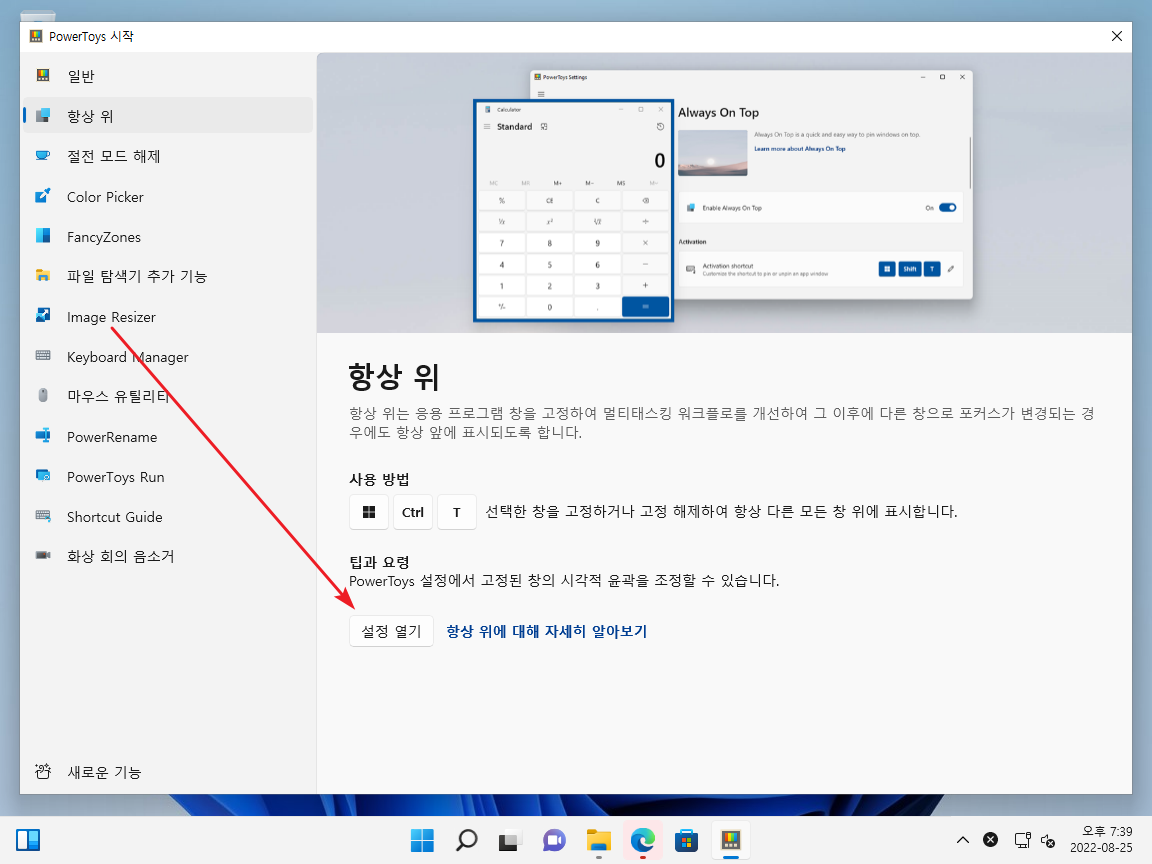Select 절전 모드 해제 in sidebar
Screen dimensions: 1152x864
point(168,156)
